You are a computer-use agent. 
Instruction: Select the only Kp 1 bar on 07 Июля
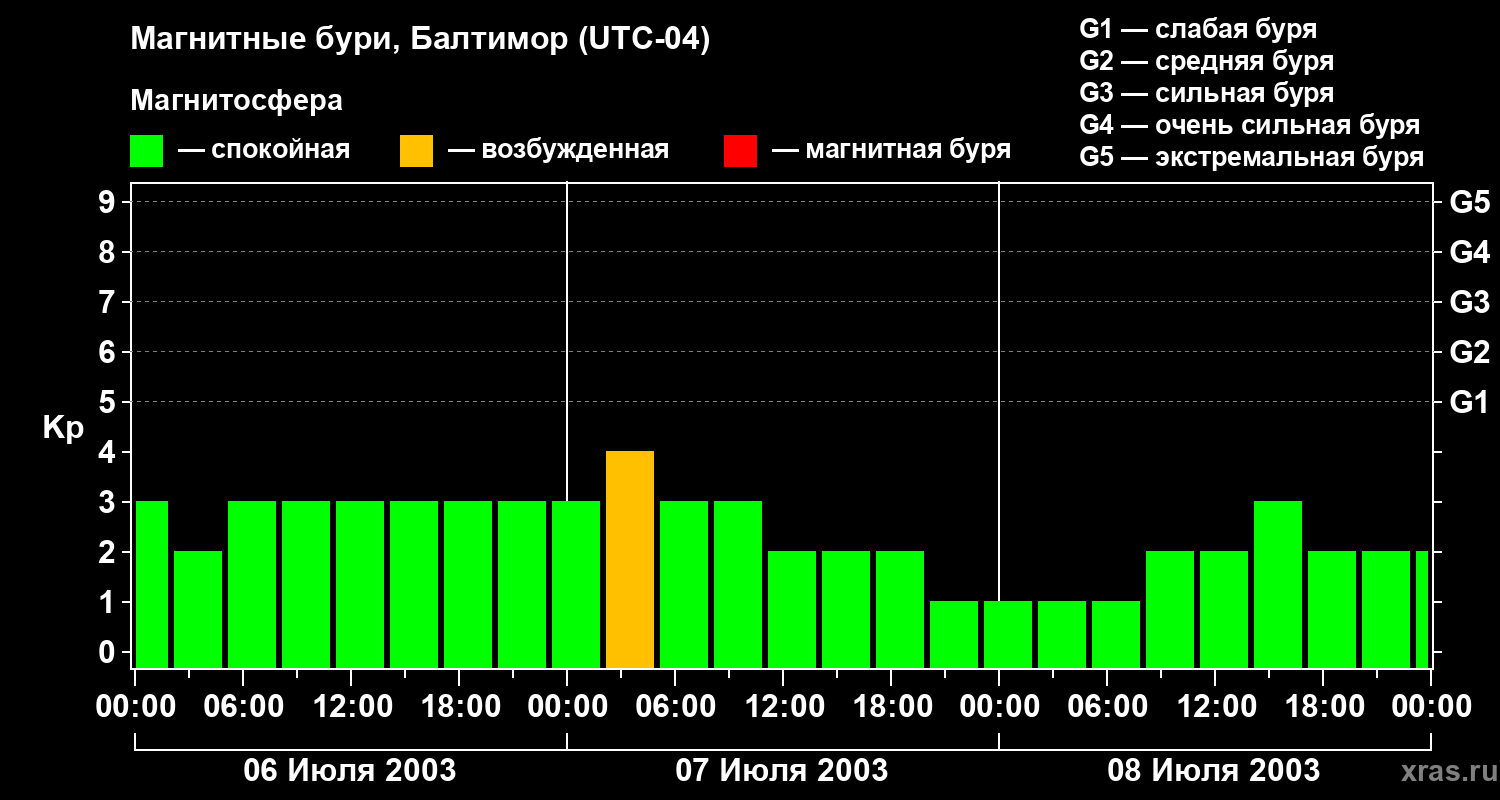tap(954, 634)
